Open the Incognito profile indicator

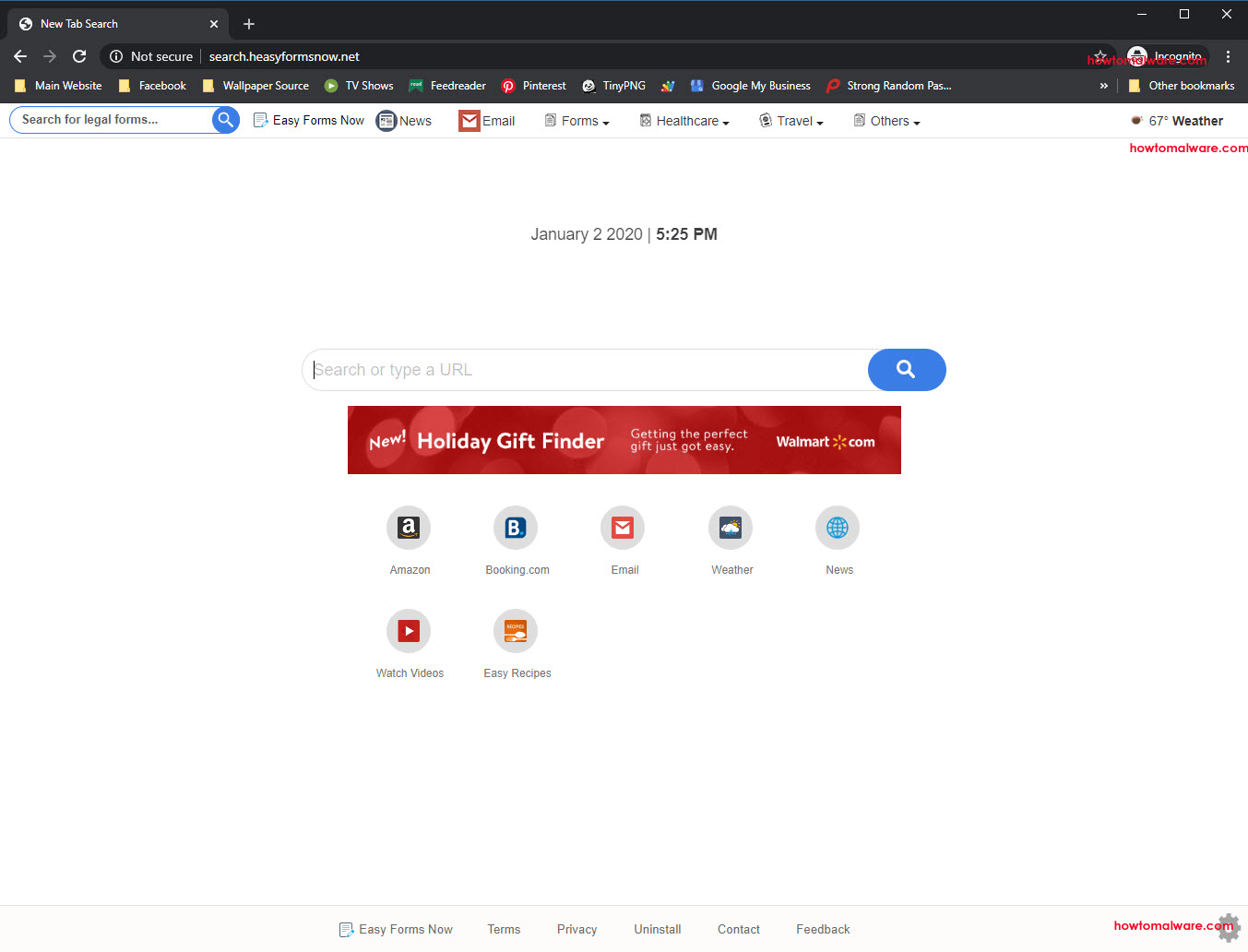click(1166, 56)
